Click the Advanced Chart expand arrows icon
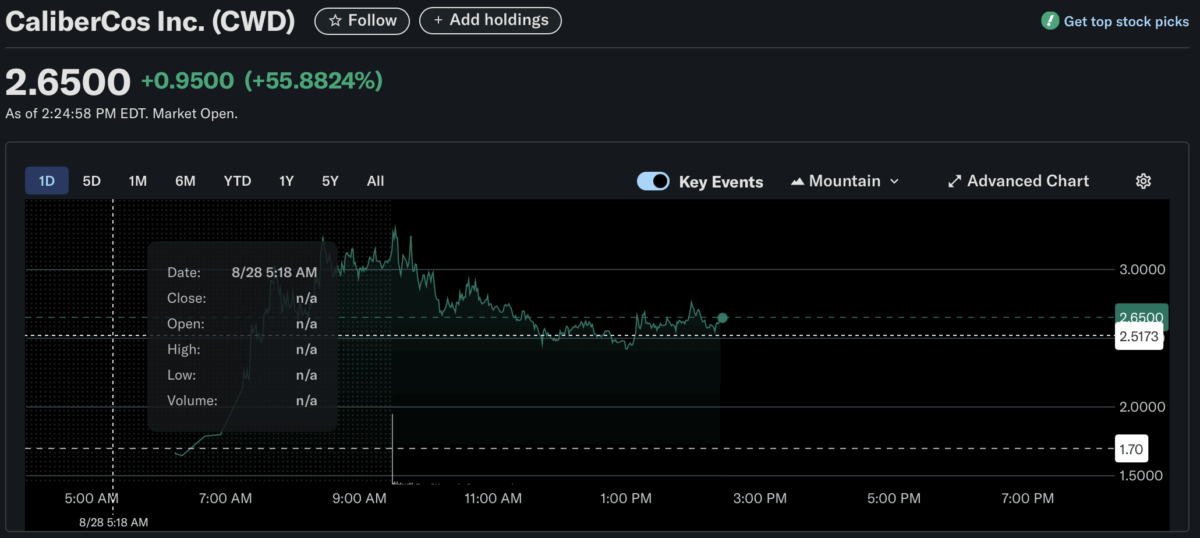The image size is (1200, 538). 955,181
